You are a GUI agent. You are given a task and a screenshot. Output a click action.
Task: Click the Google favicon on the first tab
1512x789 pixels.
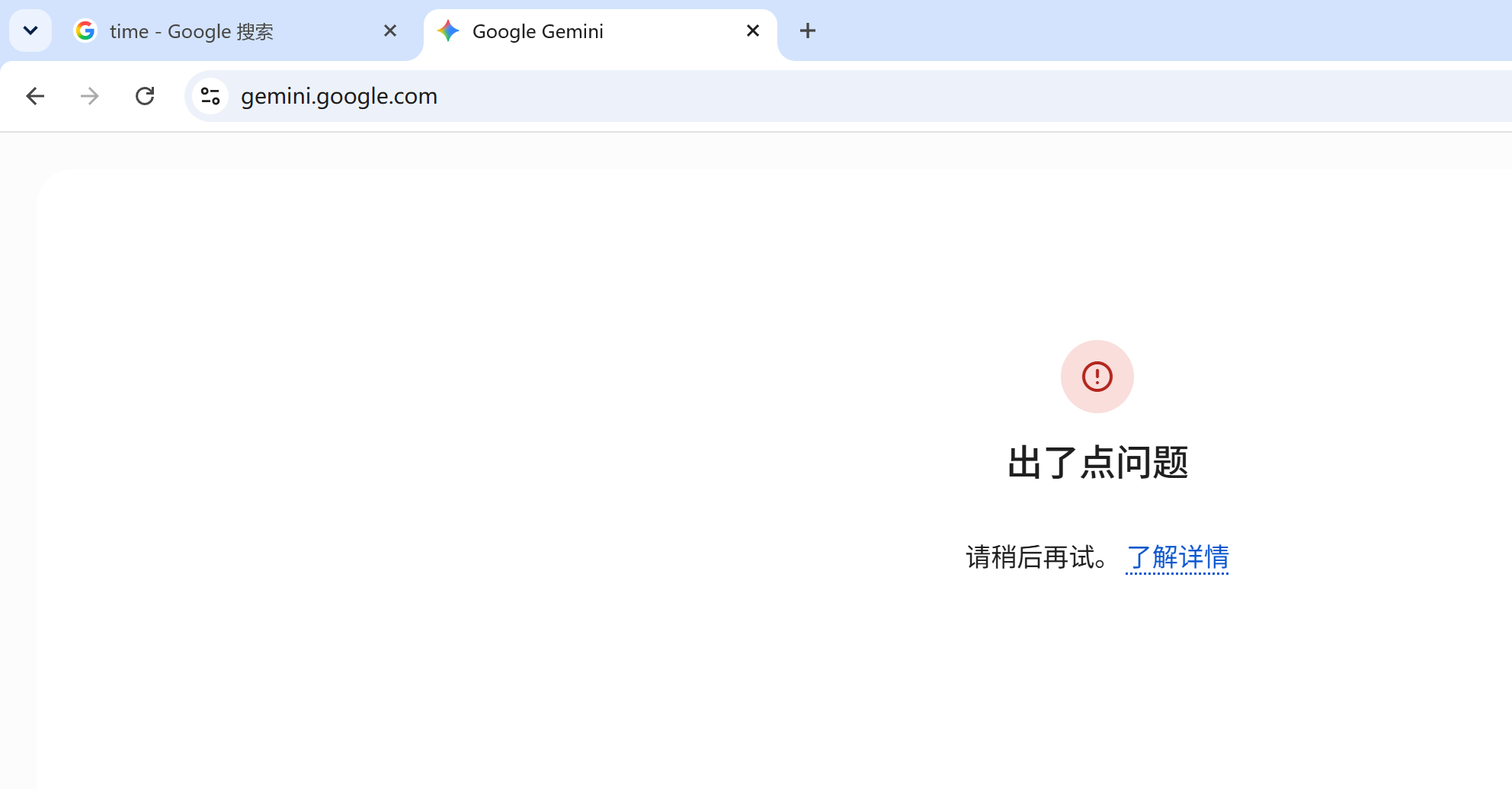(85, 30)
